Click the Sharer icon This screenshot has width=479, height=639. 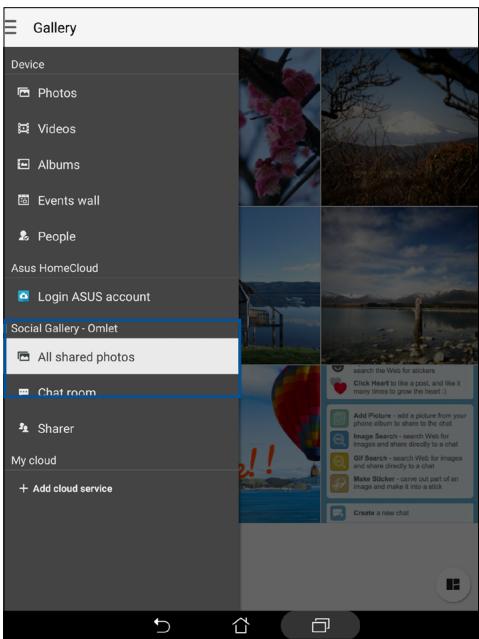pos(24,428)
